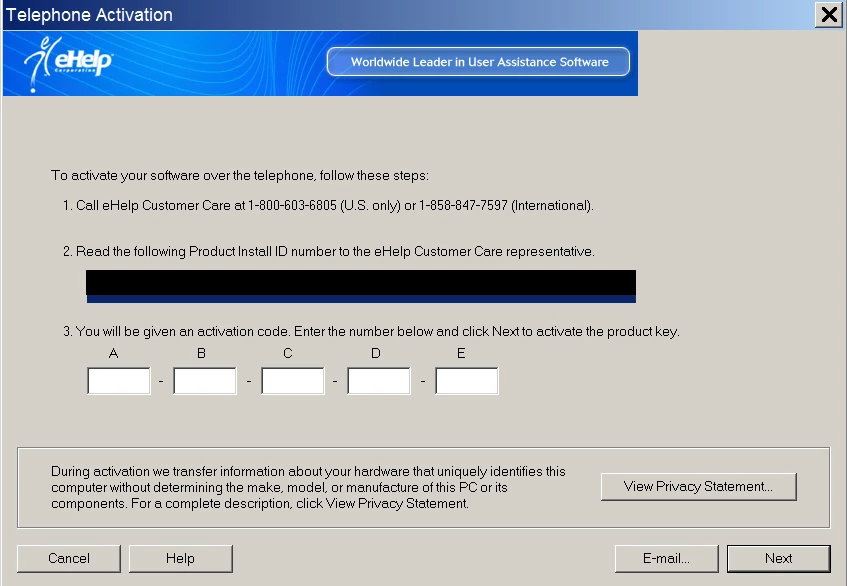Click the E-mail... button
Image resolution: width=847 pixels, height=586 pixels.
pyautogui.click(x=666, y=558)
